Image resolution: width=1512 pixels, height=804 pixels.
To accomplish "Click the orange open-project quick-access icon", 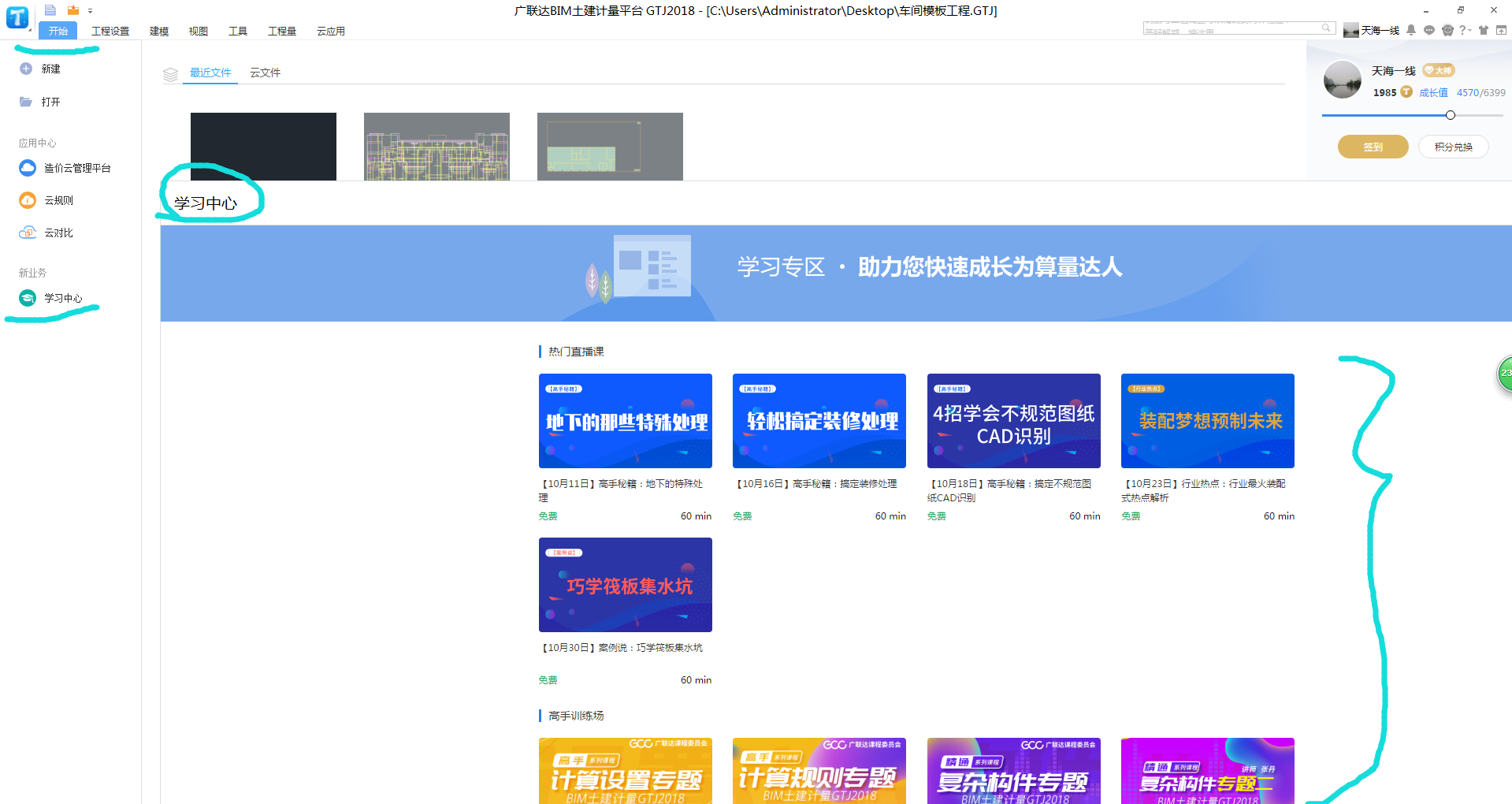I will 73,10.
